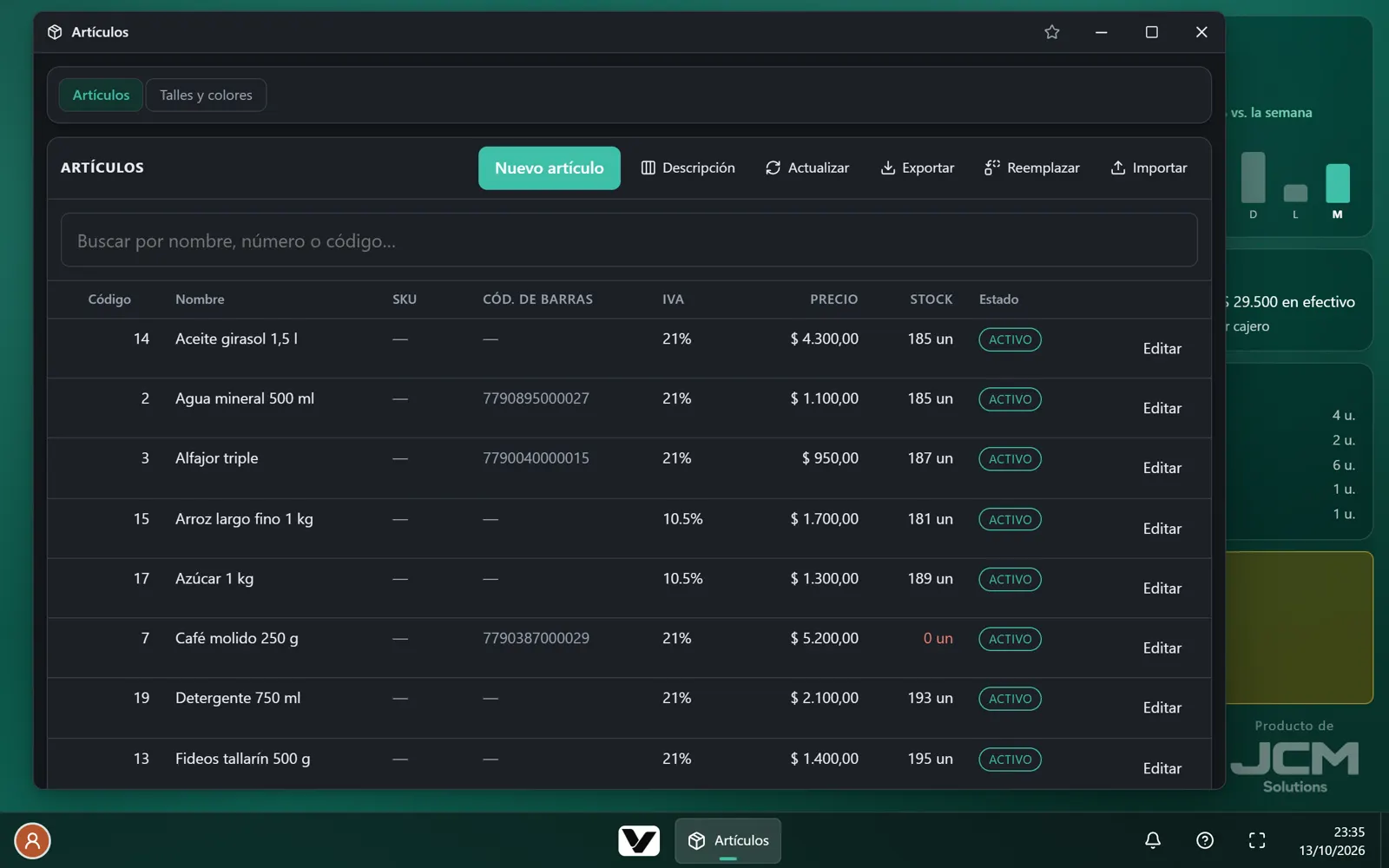Create a Nuevo artículo
The image size is (1389, 868).
pos(549,168)
